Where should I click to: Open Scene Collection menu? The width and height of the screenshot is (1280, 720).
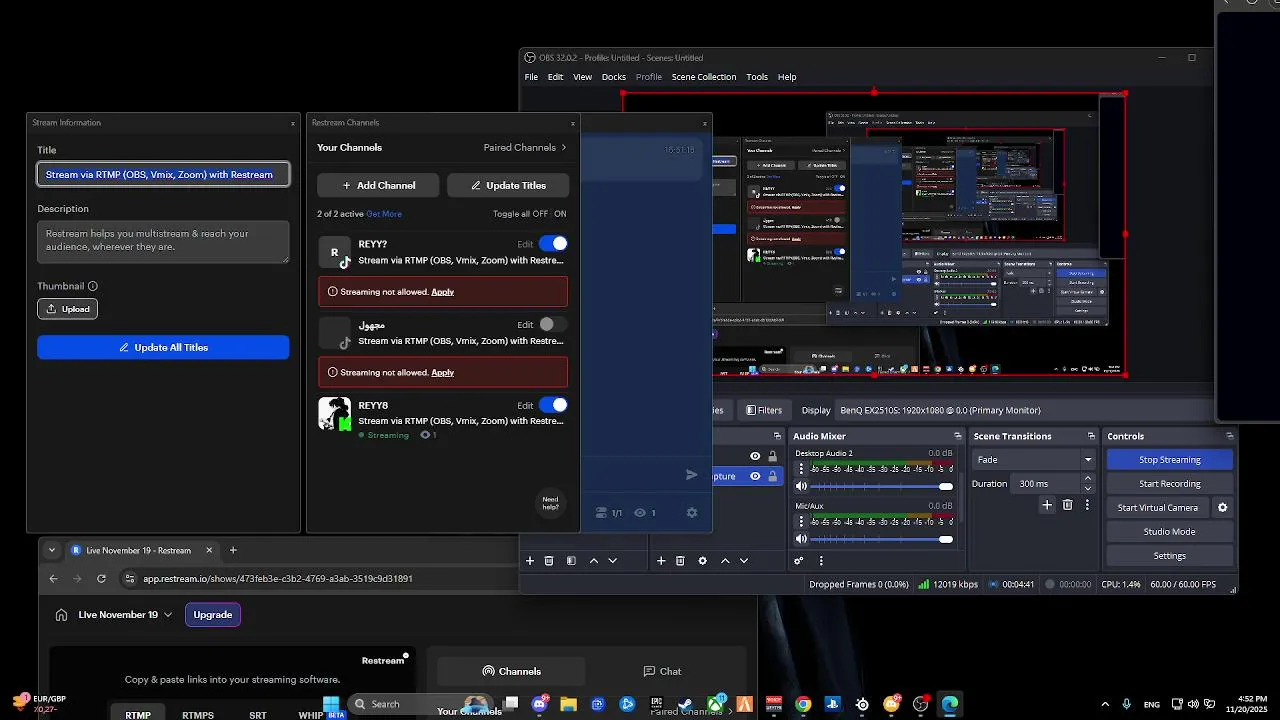point(704,77)
